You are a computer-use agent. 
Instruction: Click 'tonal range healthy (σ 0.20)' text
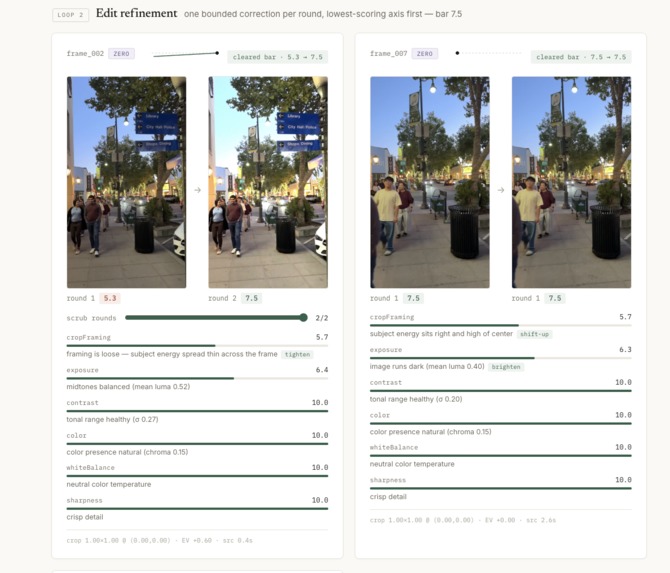tap(416, 399)
